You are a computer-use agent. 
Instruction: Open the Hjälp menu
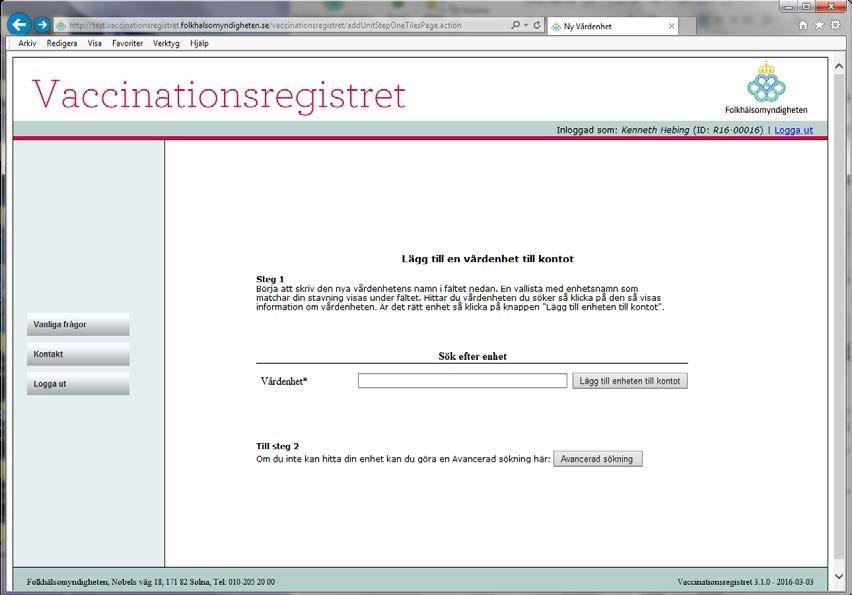(199, 43)
